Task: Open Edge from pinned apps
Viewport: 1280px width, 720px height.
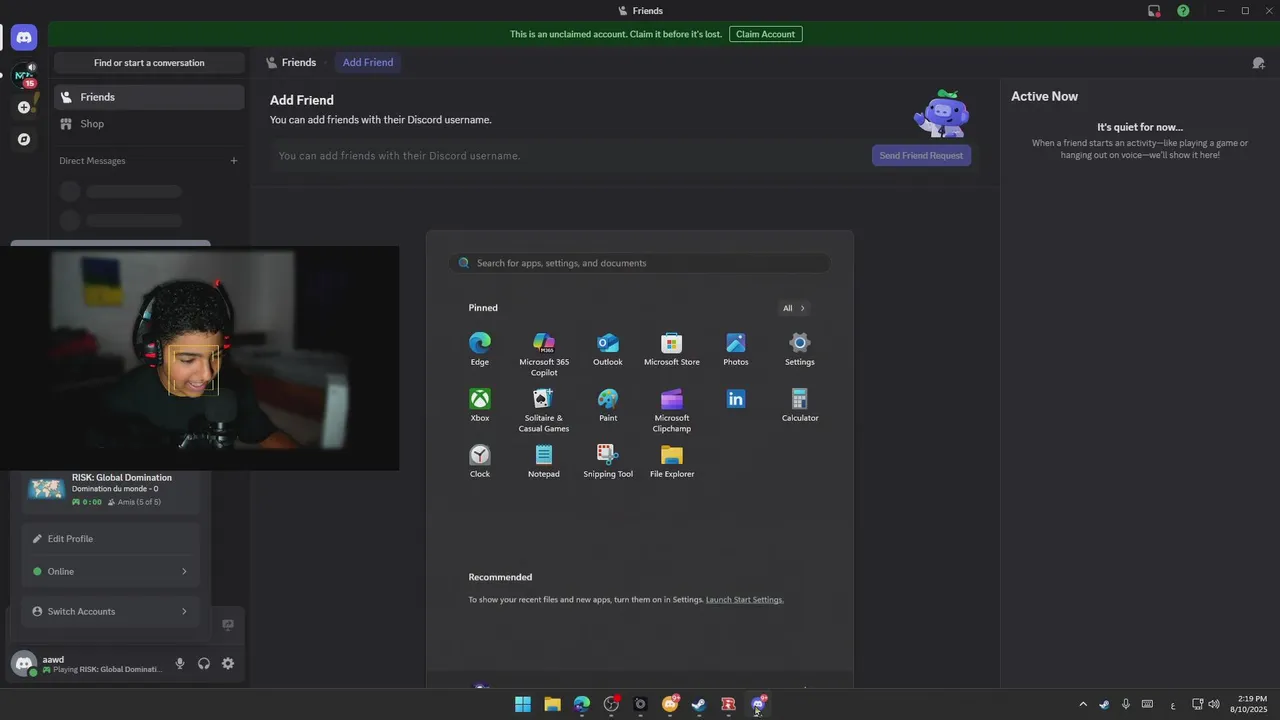Action: (480, 349)
